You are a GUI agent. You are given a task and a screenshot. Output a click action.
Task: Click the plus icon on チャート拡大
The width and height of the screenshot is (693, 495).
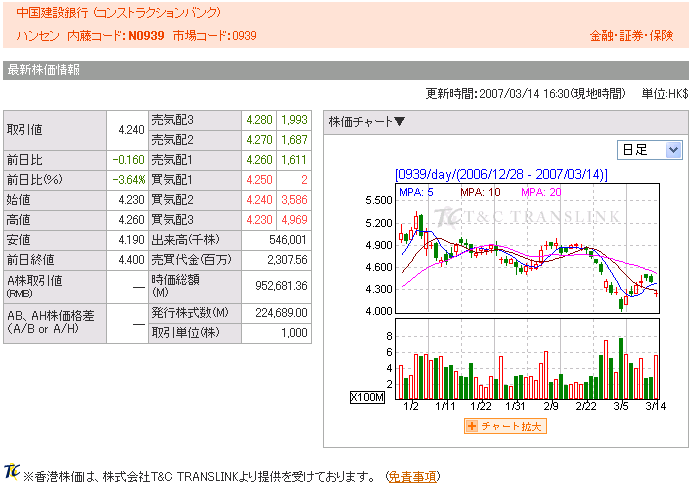(x=472, y=426)
